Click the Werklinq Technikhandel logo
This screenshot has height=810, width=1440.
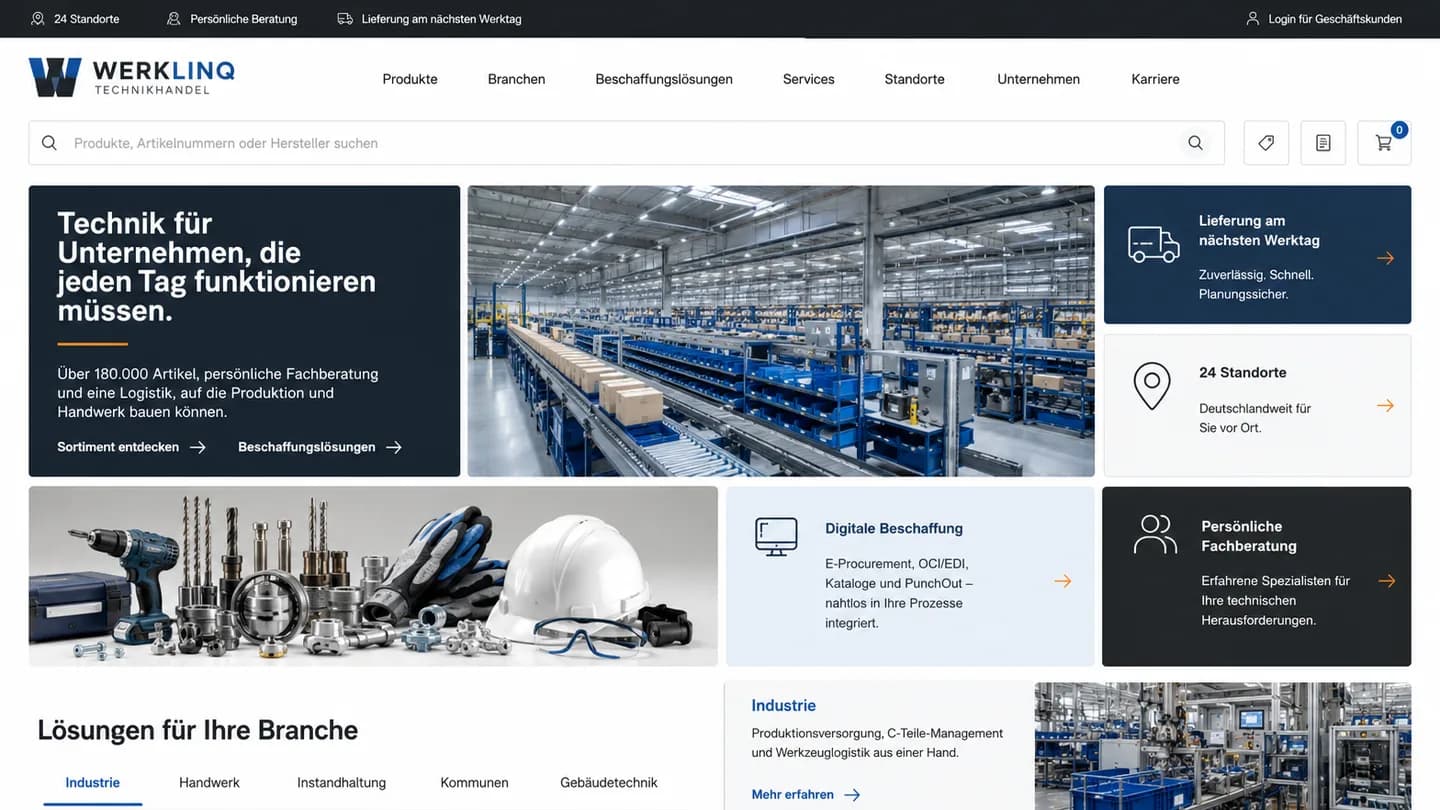[x=132, y=77]
